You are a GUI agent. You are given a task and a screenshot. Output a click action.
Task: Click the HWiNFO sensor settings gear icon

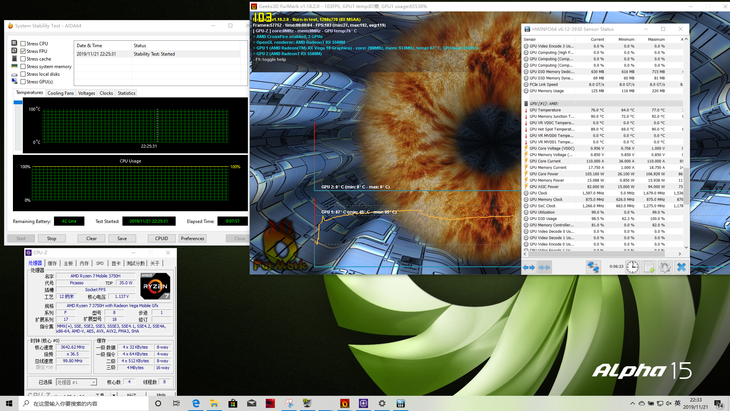point(665,267)
